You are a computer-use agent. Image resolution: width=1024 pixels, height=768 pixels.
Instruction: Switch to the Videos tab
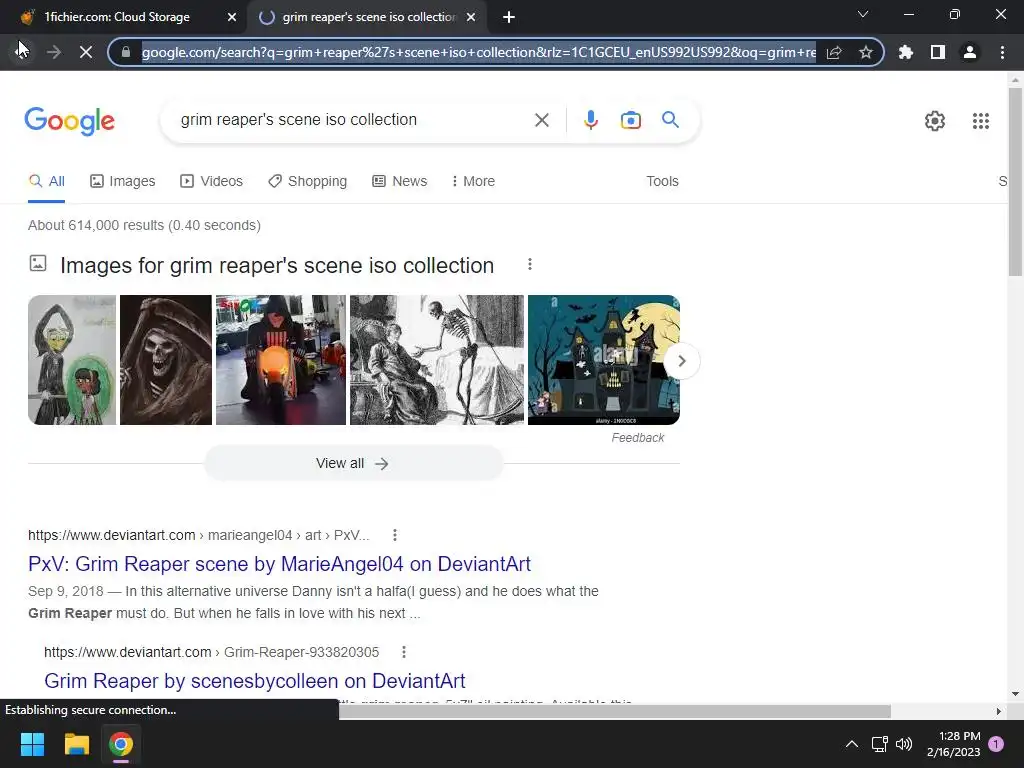tap(212, 181)
